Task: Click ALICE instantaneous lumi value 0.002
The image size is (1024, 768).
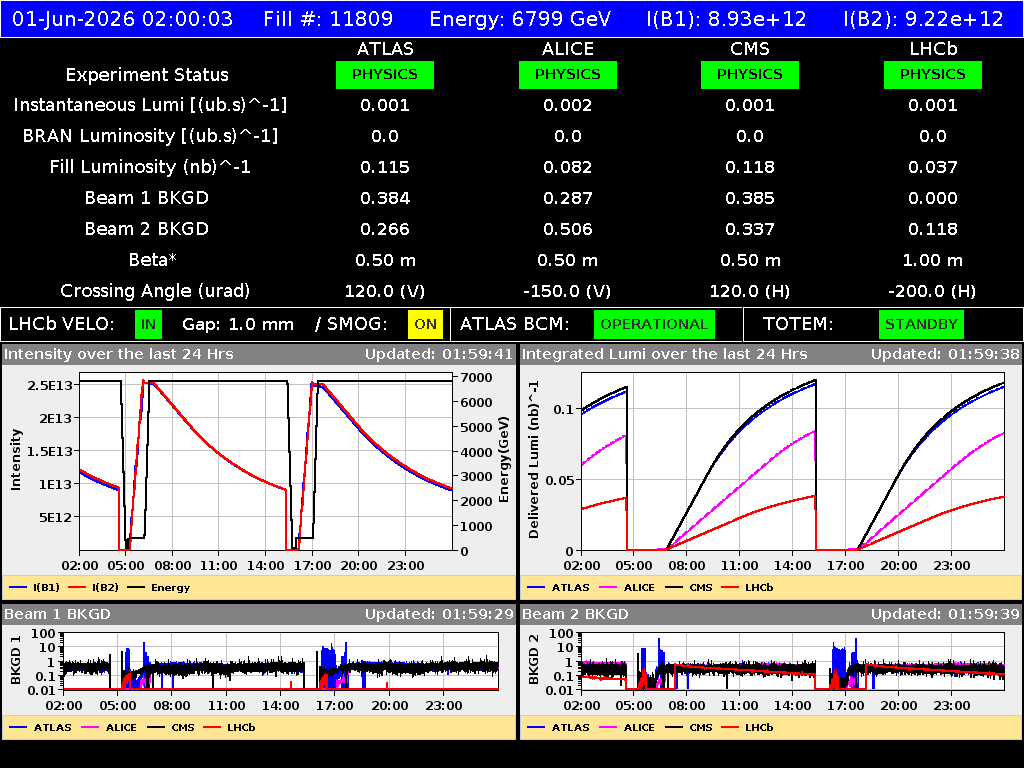Action: [568, 105]
